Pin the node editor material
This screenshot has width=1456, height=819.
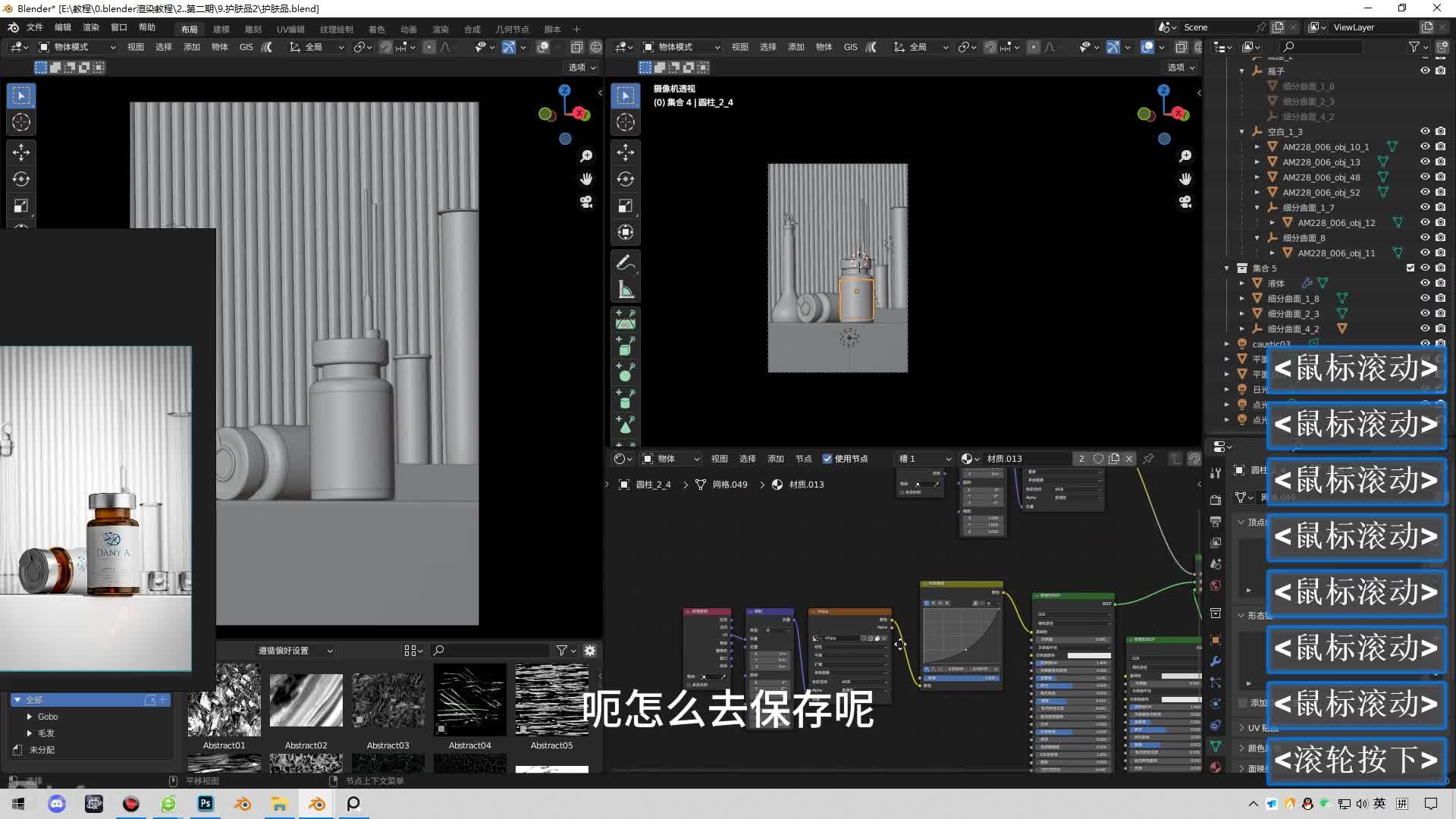tap(1148, 459)
